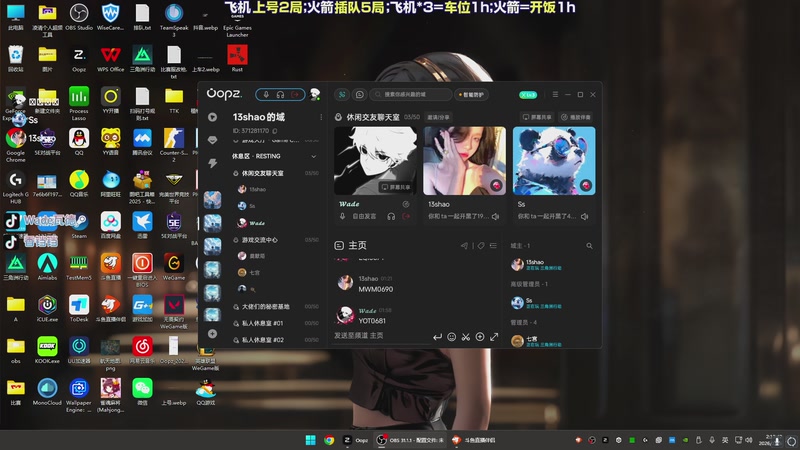Click the 智能防护 button

[471, 94]
